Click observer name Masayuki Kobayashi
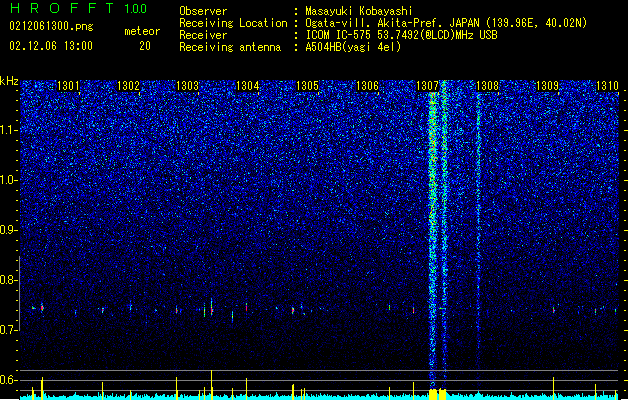This screenshot has height=400, width=629. (359, 11)
